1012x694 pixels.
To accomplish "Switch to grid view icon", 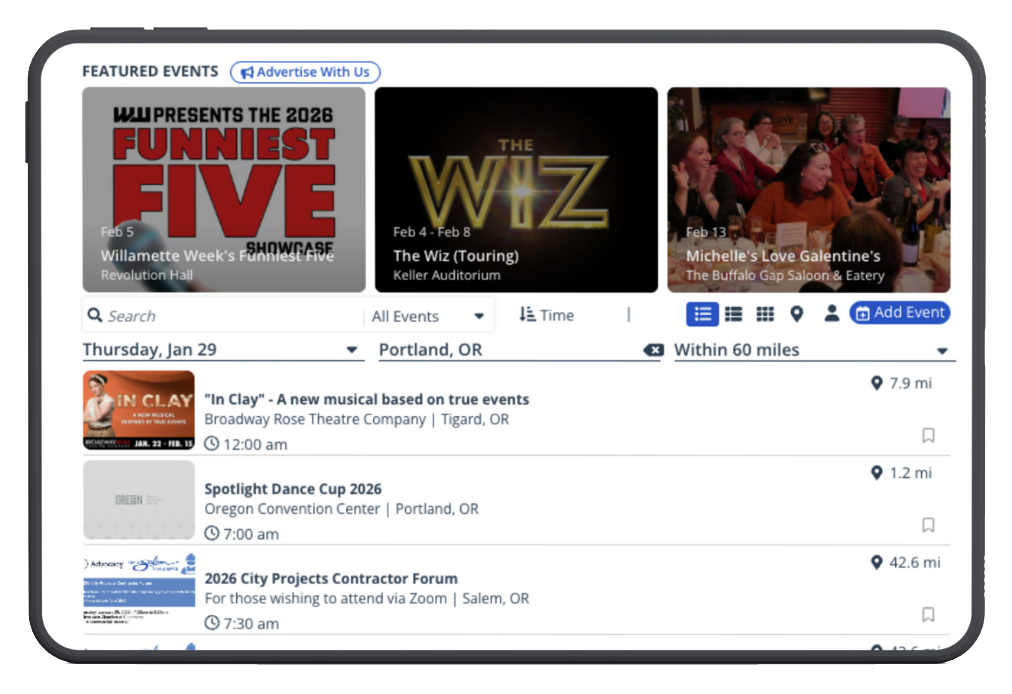I will 765,314.
